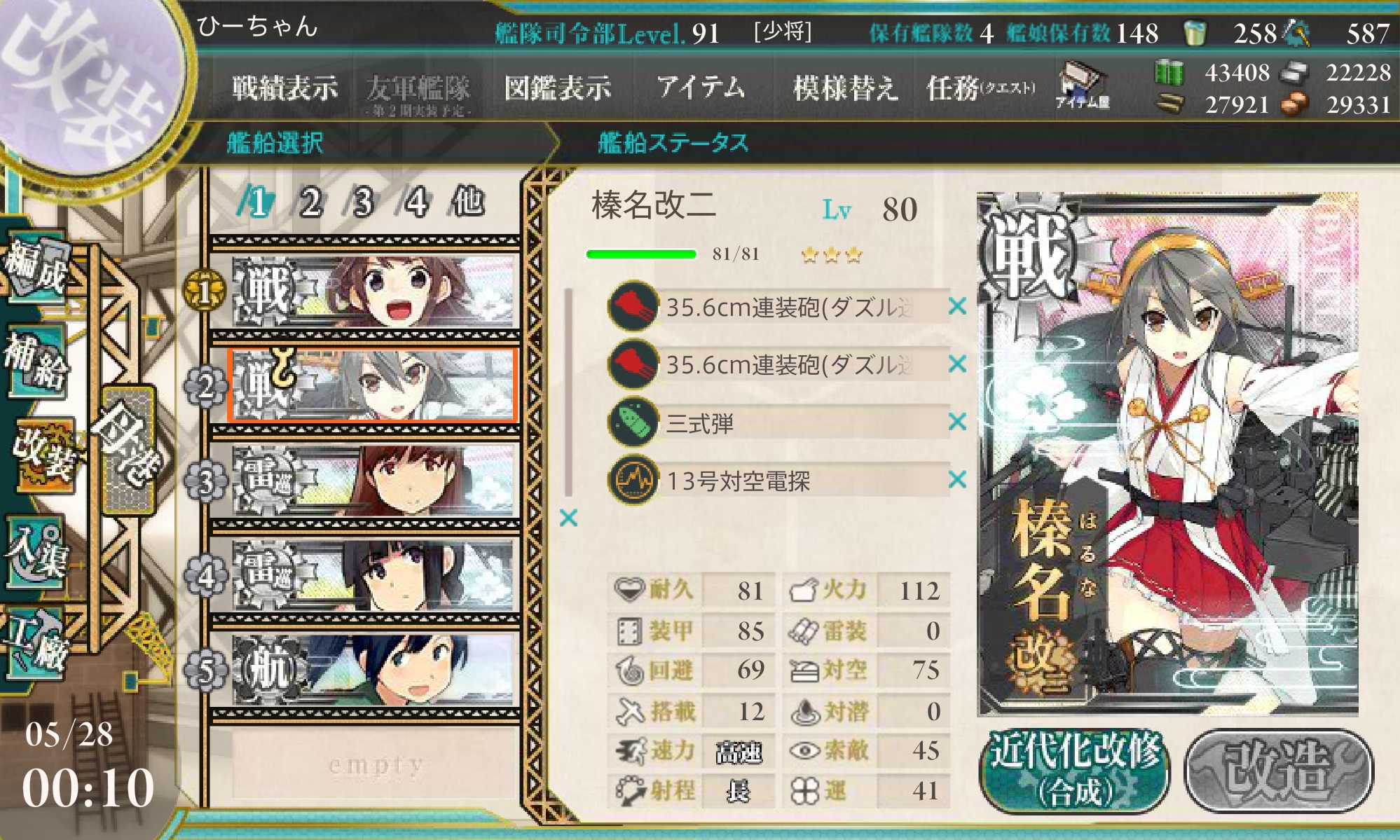
Task: Open the 任務 quest menu
Action: [x=980, y=89]
